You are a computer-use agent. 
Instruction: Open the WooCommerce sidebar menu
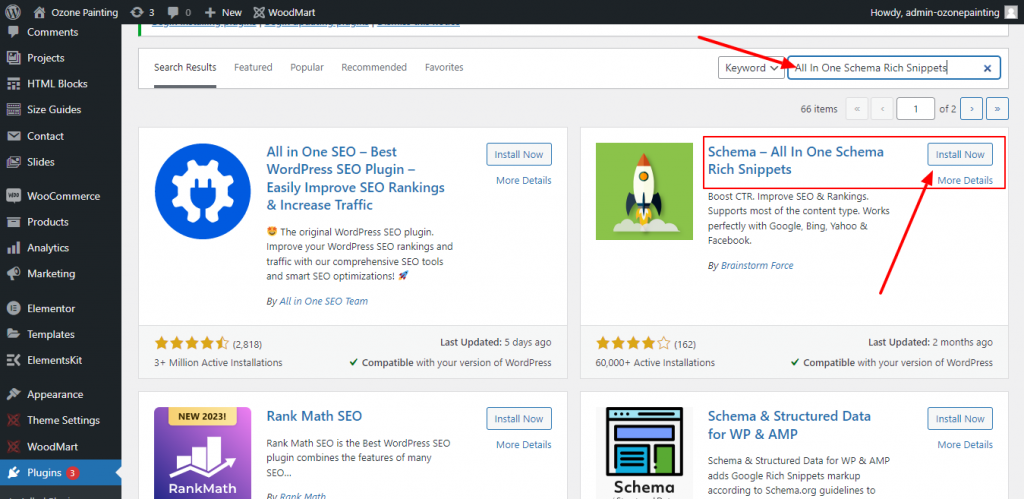[61, 196]
